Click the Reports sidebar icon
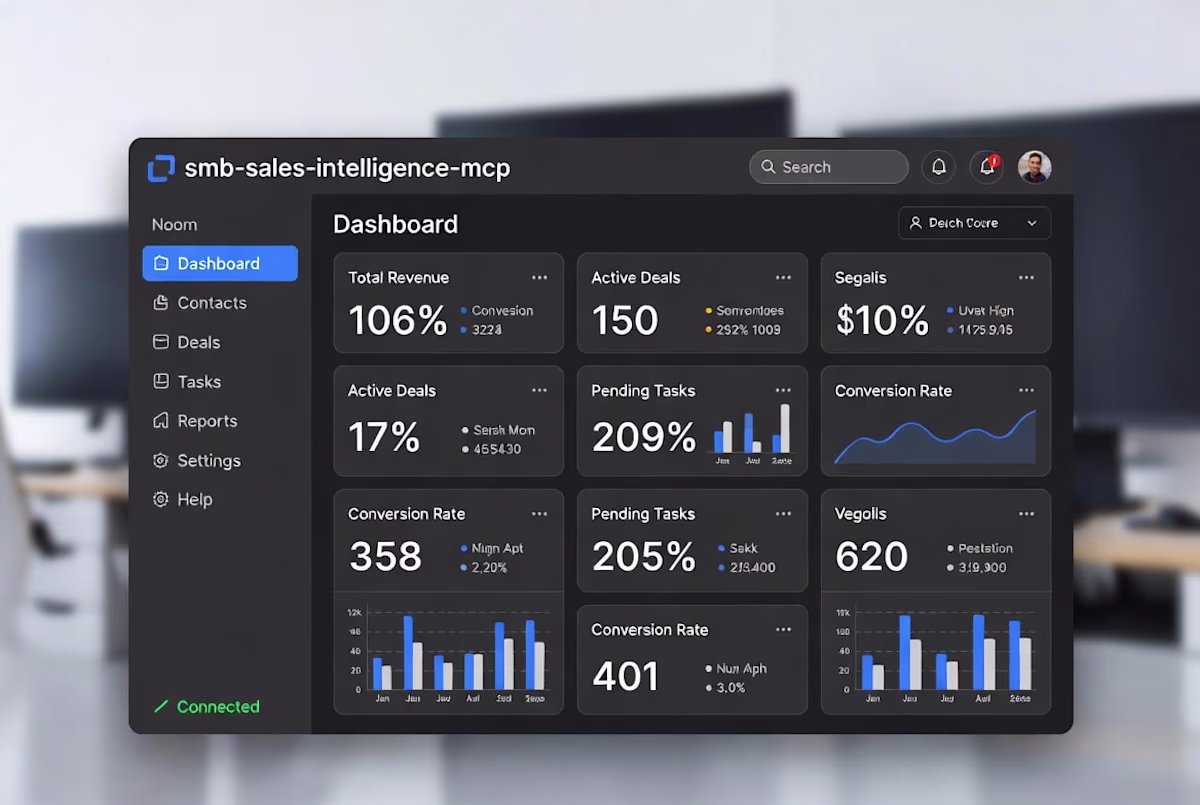The height and width of the screenshot is (805, 1200). point(160,421)
